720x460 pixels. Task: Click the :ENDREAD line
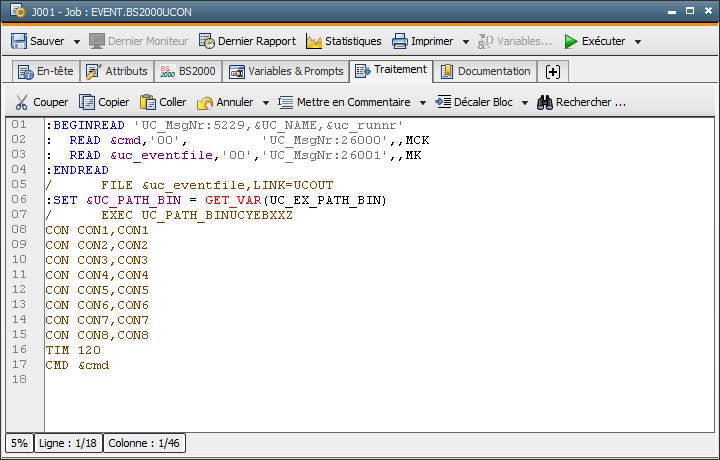pyautogui.click(x=77, y=170)
